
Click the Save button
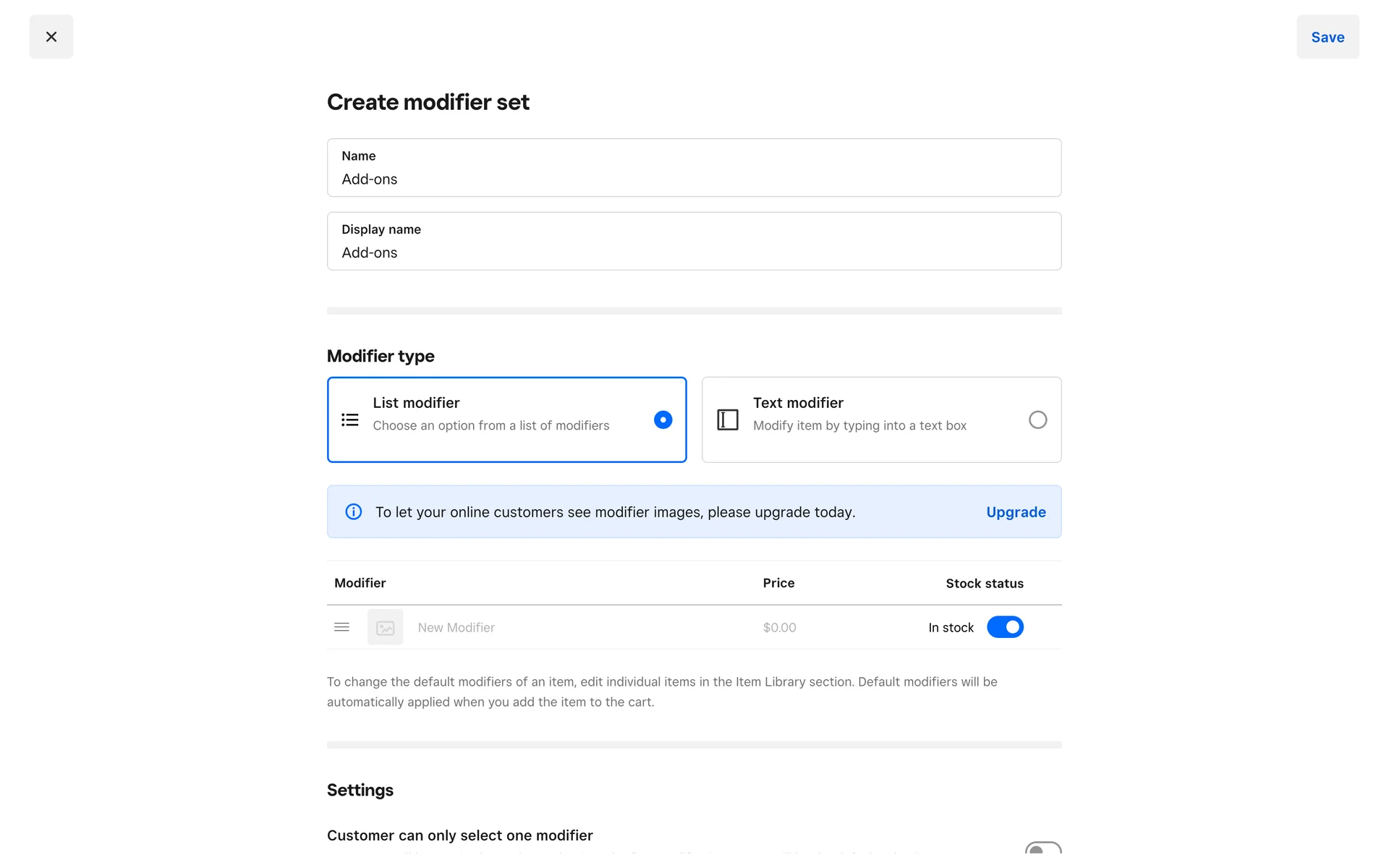1327,37
